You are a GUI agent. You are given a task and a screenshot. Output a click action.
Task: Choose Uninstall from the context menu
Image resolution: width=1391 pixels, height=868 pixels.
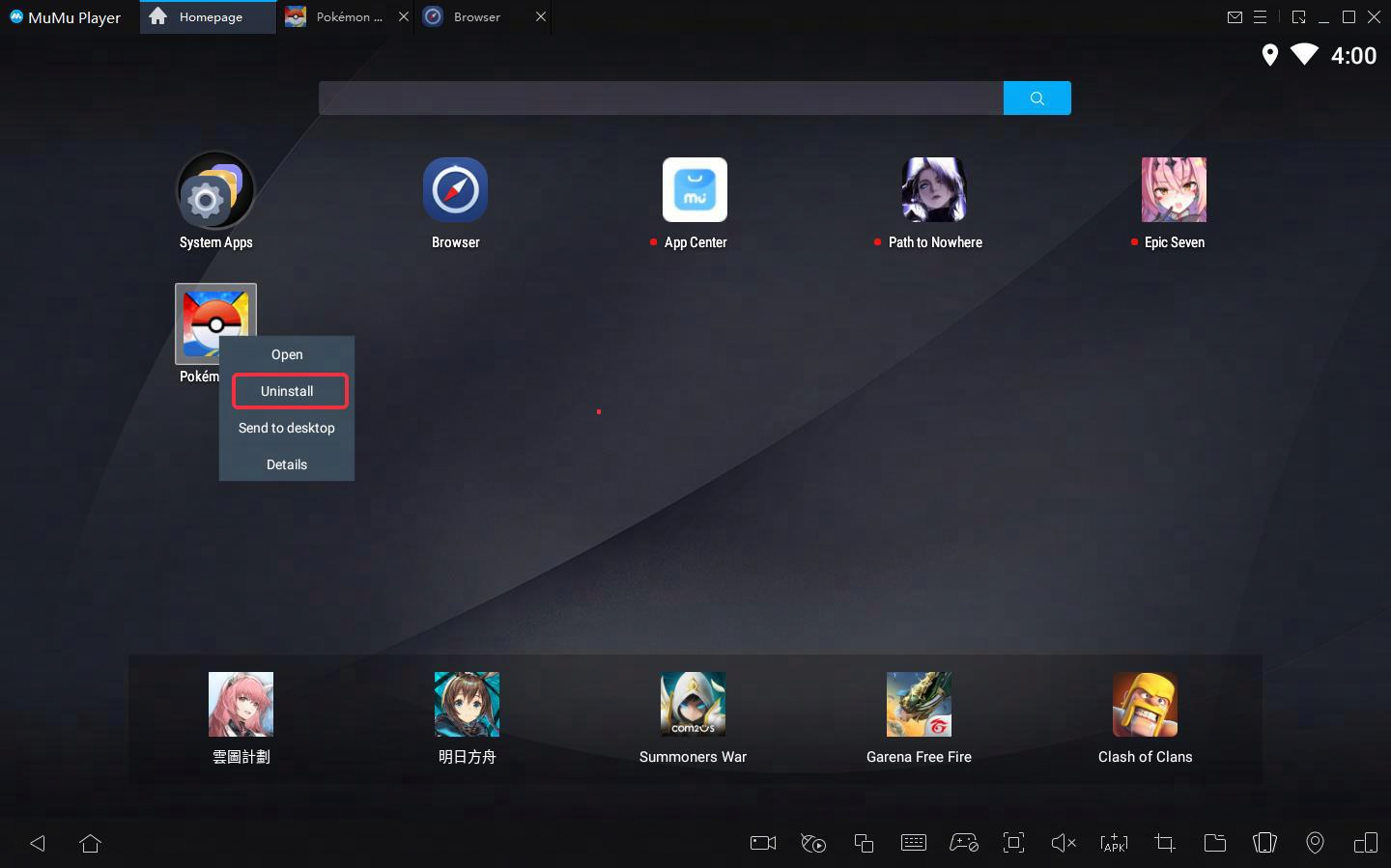(x=287, y=391)
